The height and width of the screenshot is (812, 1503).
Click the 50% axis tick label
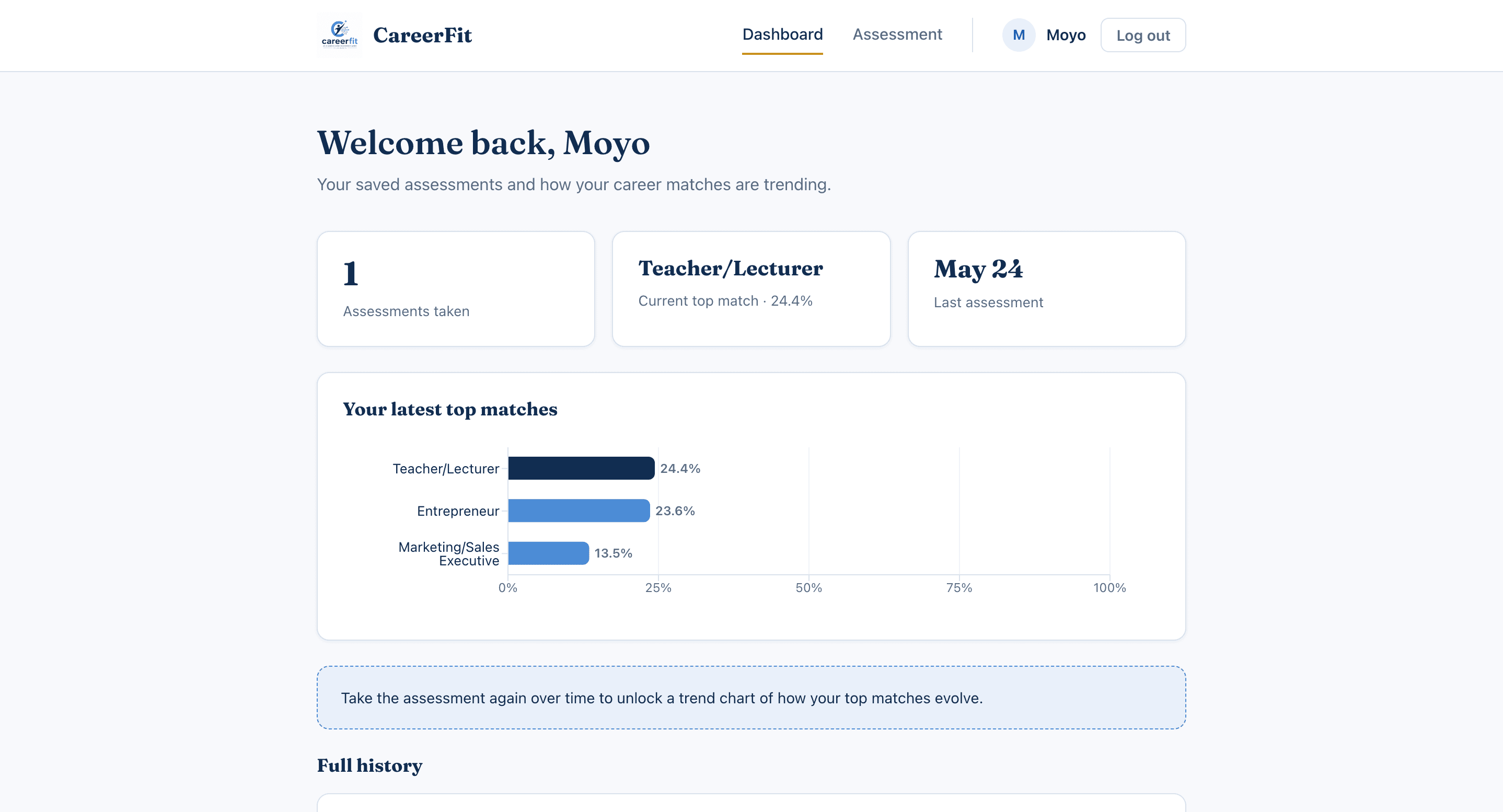[x=808, y=588]
